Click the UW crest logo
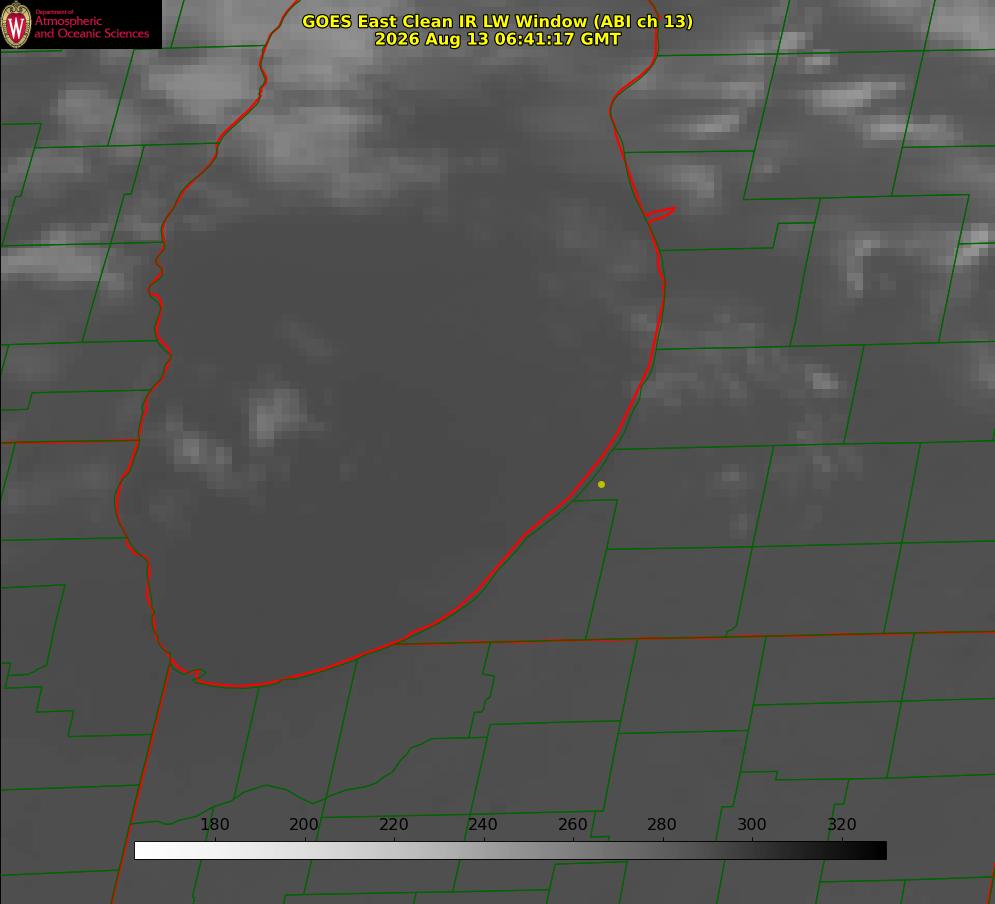This screenshot has width=995, height=904. (x=16, y=24)
